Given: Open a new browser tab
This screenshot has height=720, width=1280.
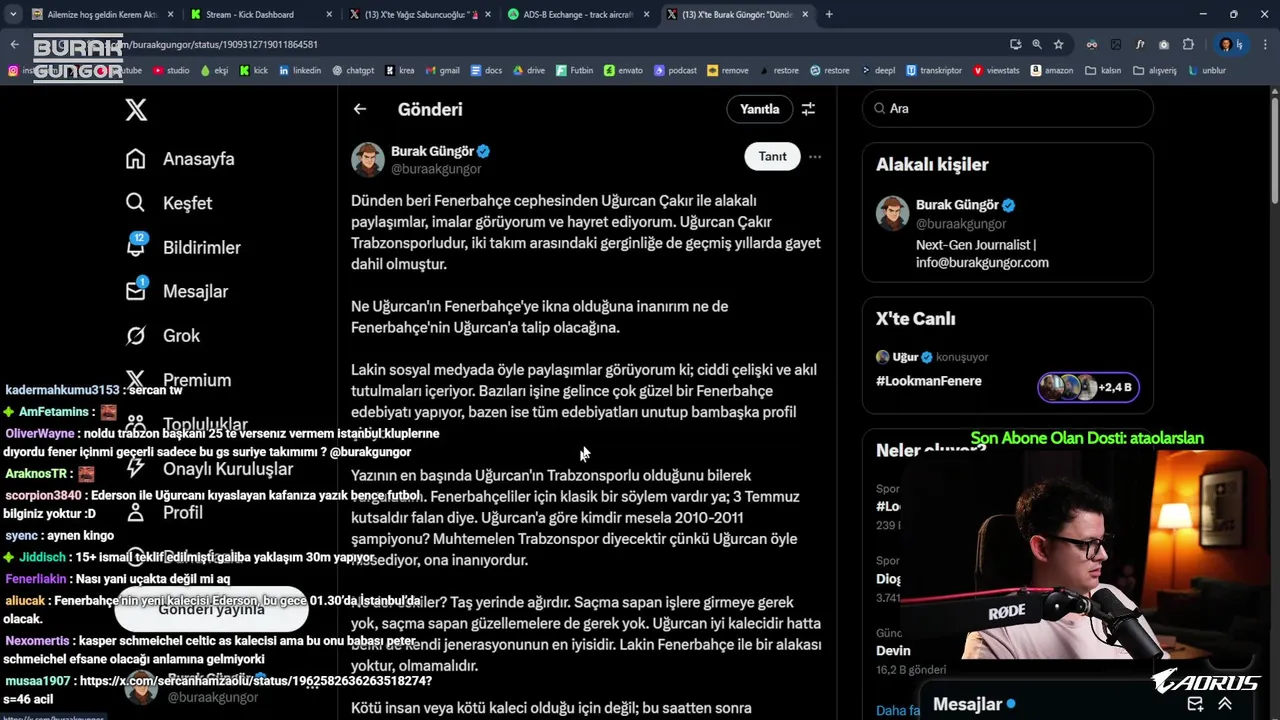Looking at the screenshot, I should (x=829, y=15).
